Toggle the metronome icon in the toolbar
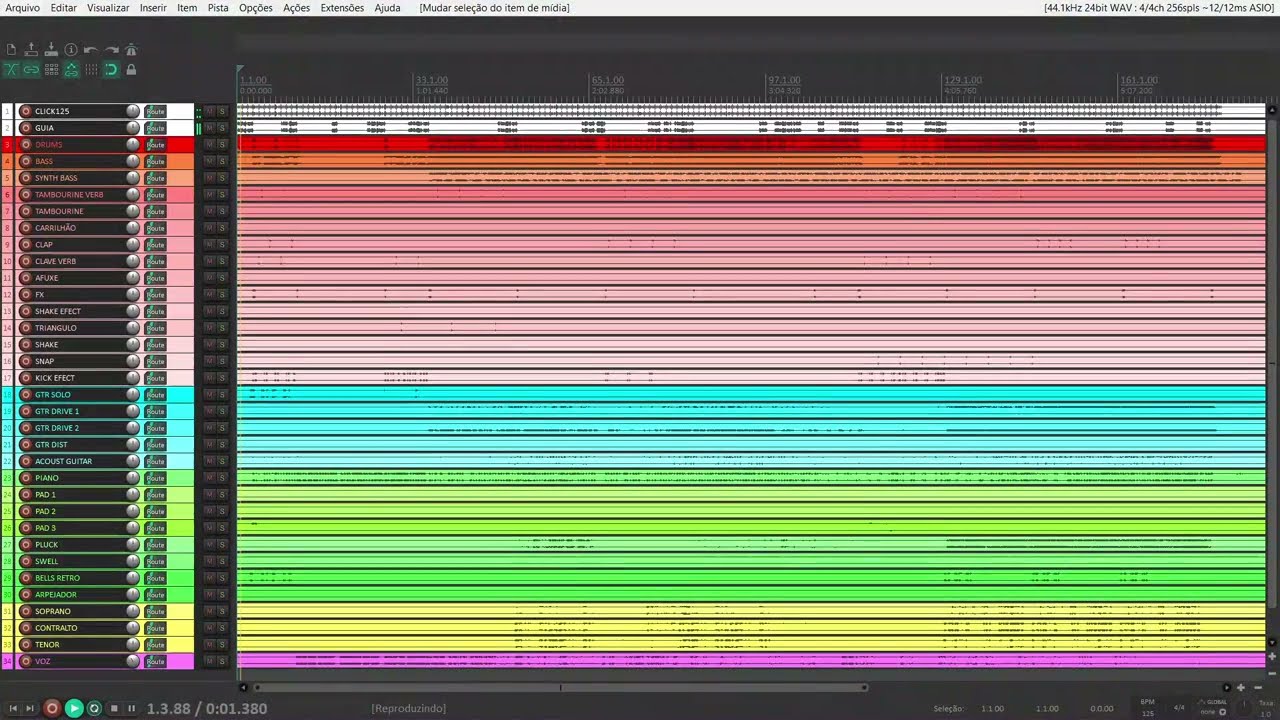Viewport: 1280px width, 720px height. (131, 50)
